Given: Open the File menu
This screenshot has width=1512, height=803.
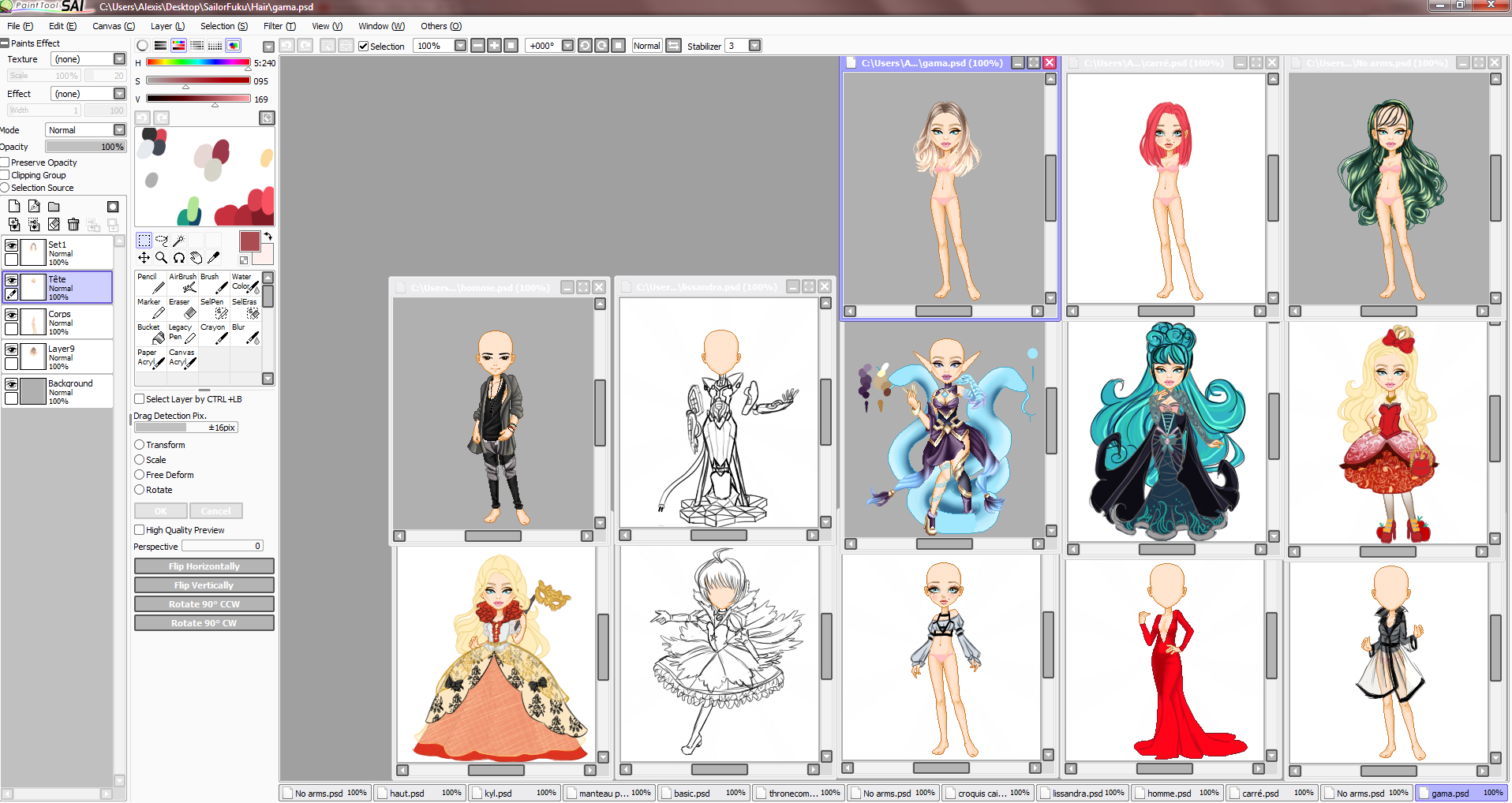Looking at the screenshot, I should 20,26.
